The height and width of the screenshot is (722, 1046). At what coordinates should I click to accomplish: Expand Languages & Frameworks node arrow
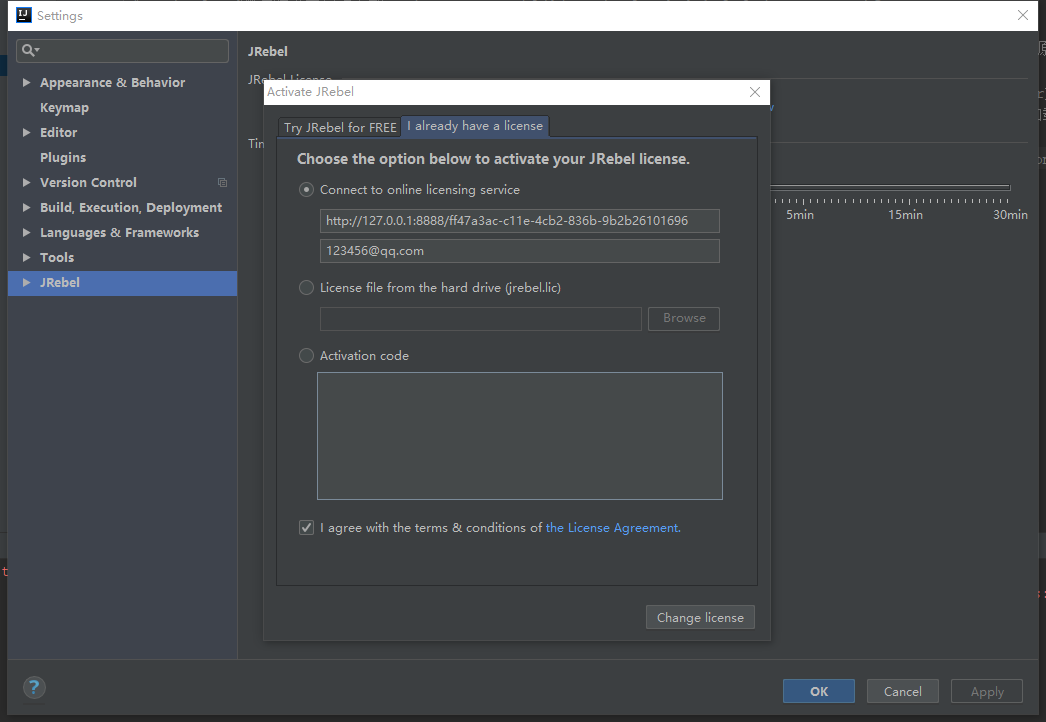[26, 232]
